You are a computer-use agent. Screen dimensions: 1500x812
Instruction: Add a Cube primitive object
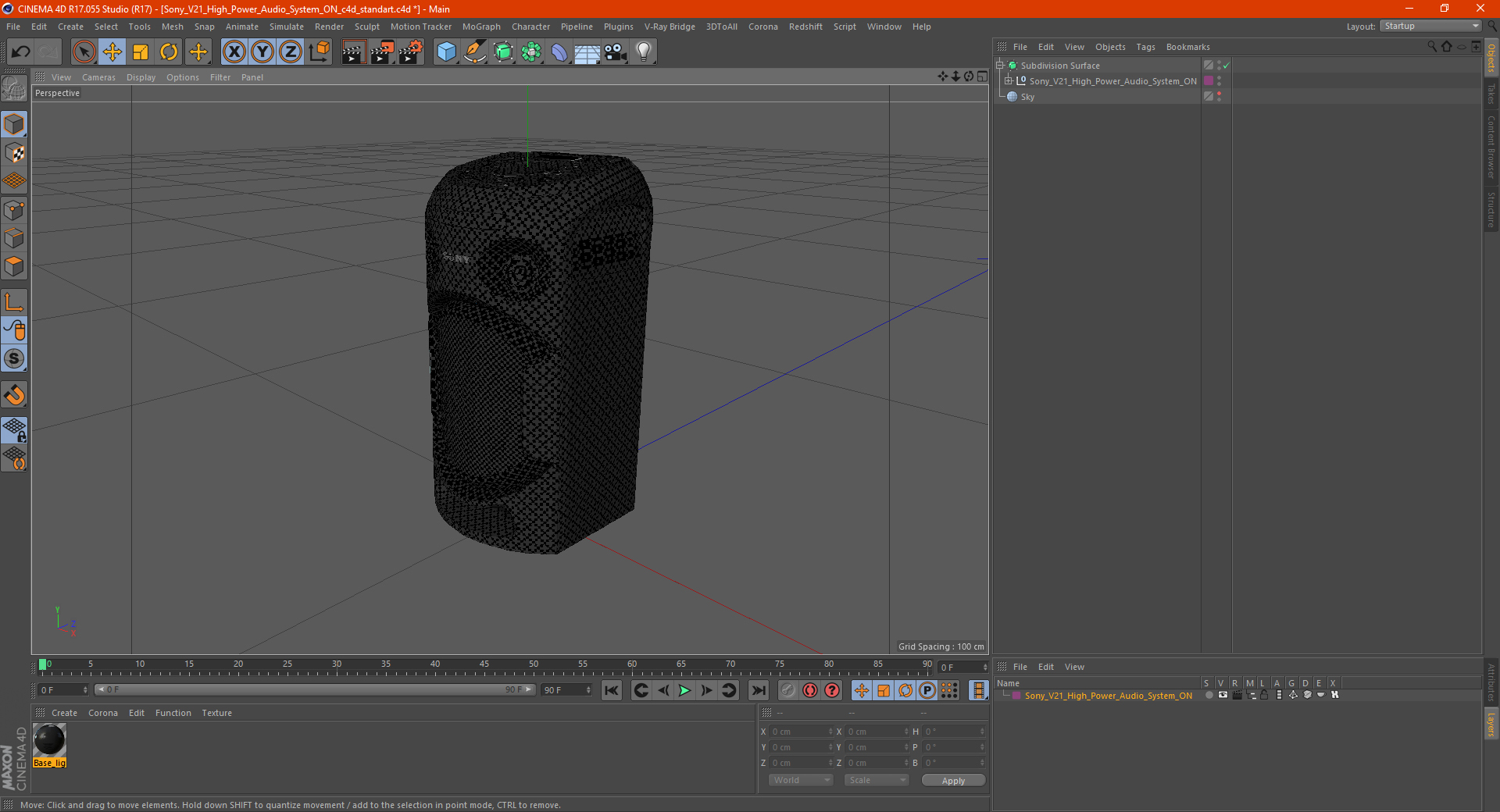[x=447, y=52]
